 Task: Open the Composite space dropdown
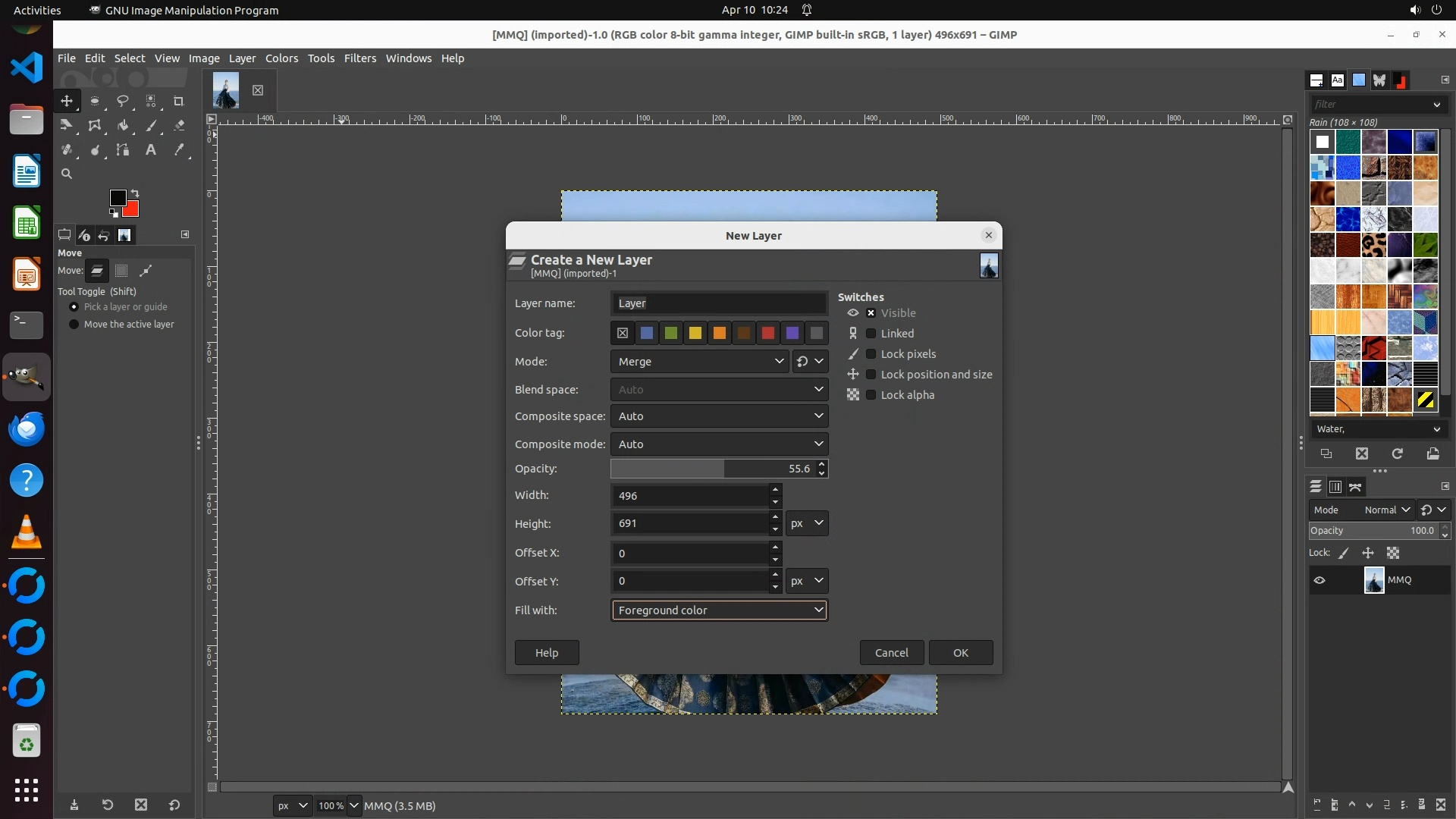click(719, 416)
